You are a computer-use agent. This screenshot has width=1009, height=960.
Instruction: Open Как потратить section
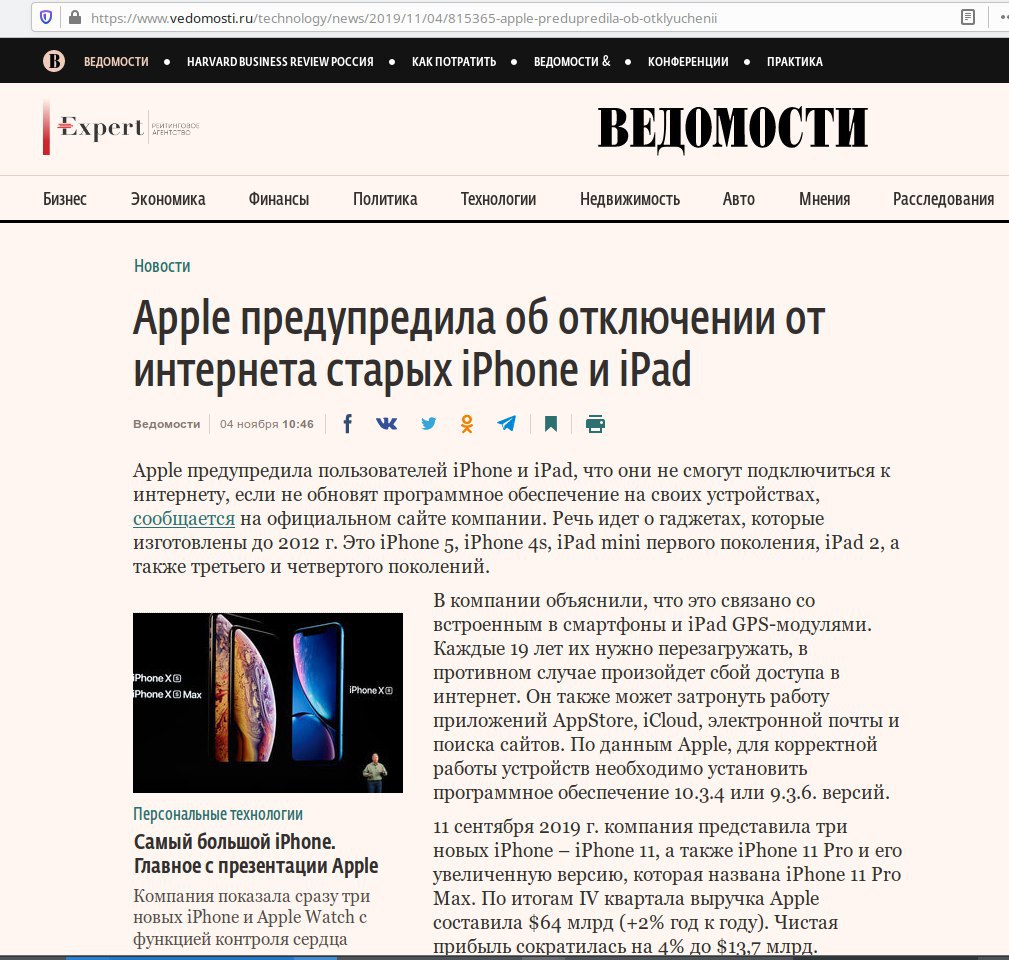pyautogui.click(x=454, y=62)
